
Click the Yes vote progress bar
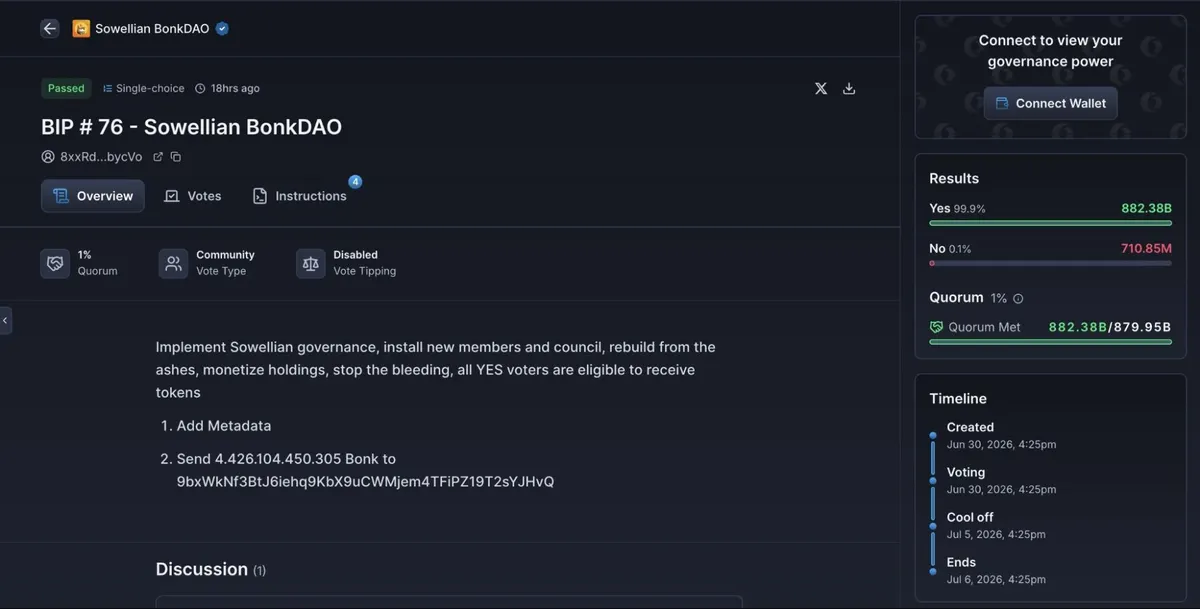(1050, 223)
